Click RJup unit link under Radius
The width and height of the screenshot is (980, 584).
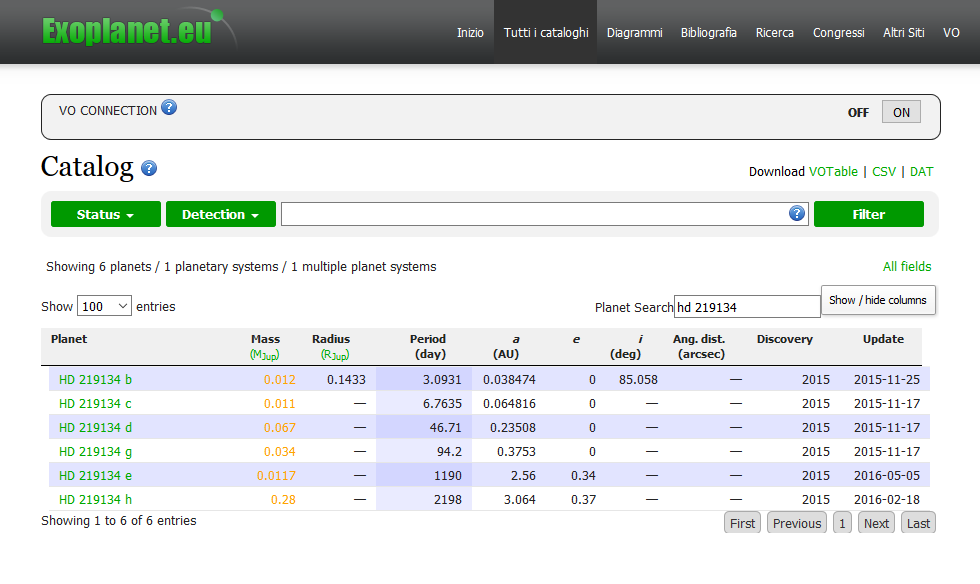334,355
